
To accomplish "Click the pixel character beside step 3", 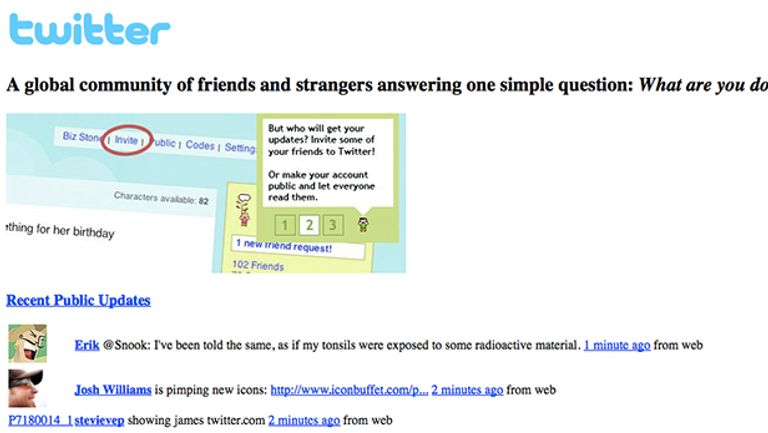I will coord(362,224).
